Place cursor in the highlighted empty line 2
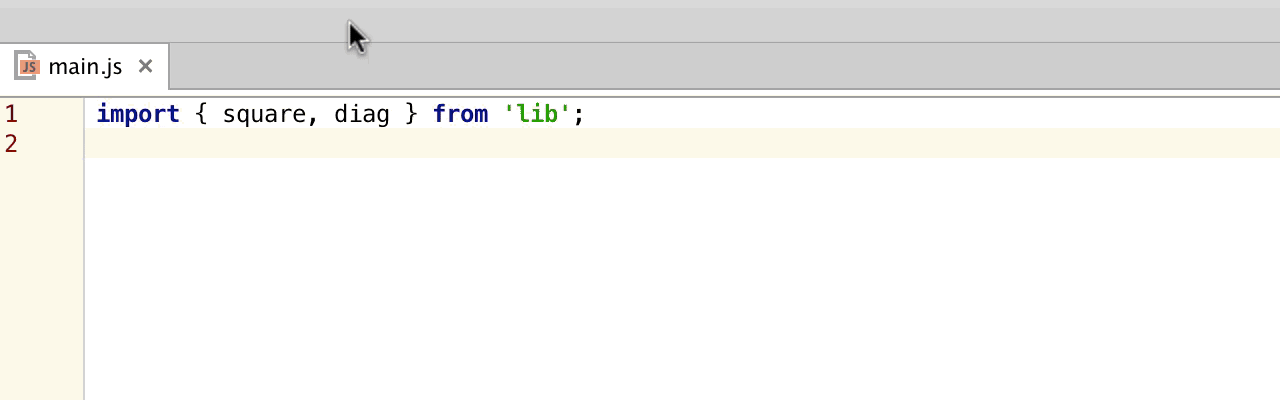1280x400 pixels. [x=600, y=144]
